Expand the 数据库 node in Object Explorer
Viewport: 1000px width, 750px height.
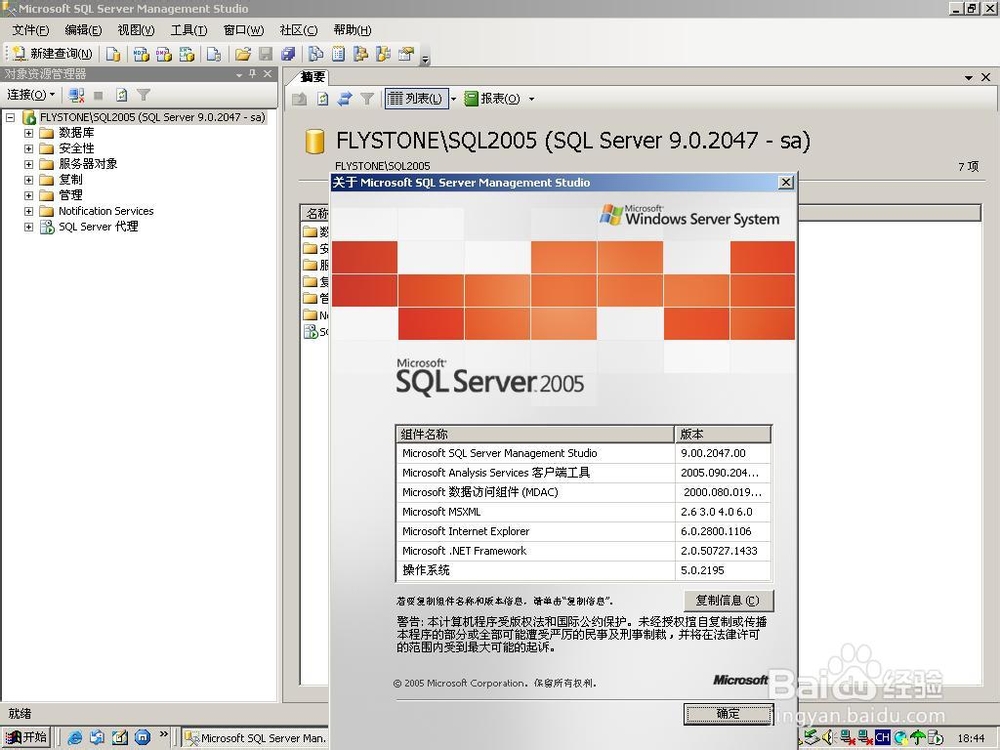pos(27,132)
